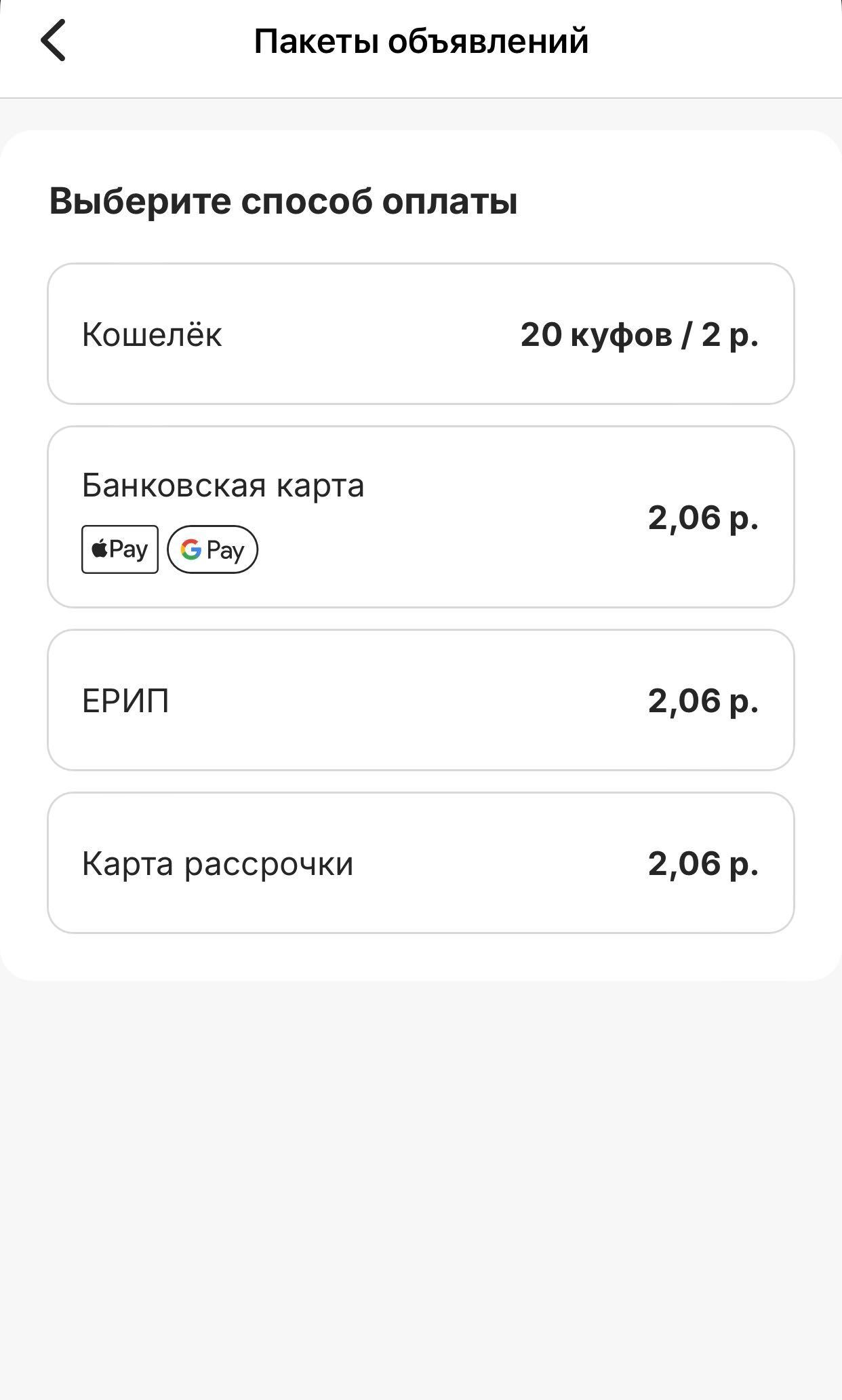This screenshot has width=842, height=1400.
Task: Tap the 20 куфов / 2 р. price
Action: (x=639, y=334)
